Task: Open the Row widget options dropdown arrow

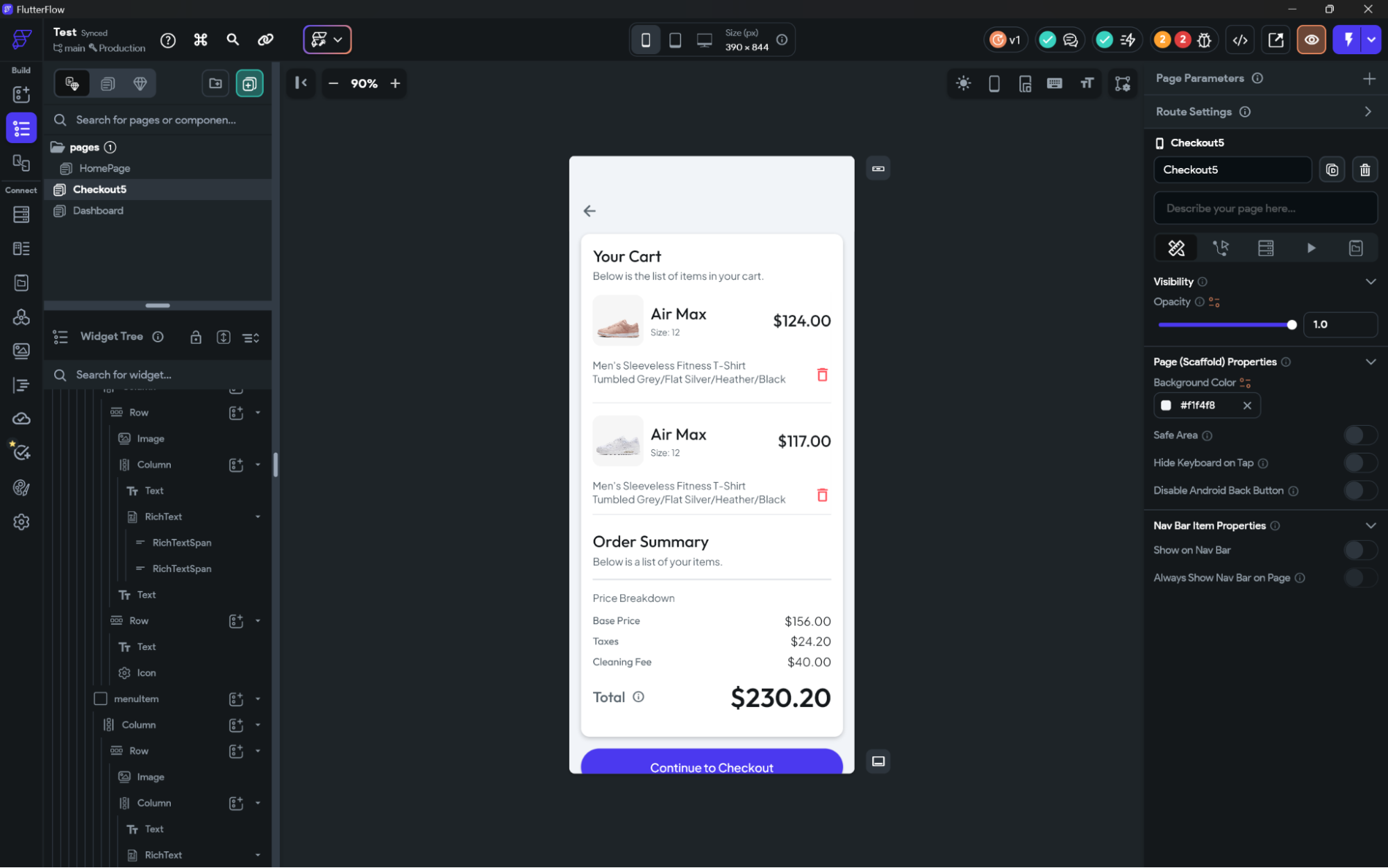Action: (x=259, y=412)
